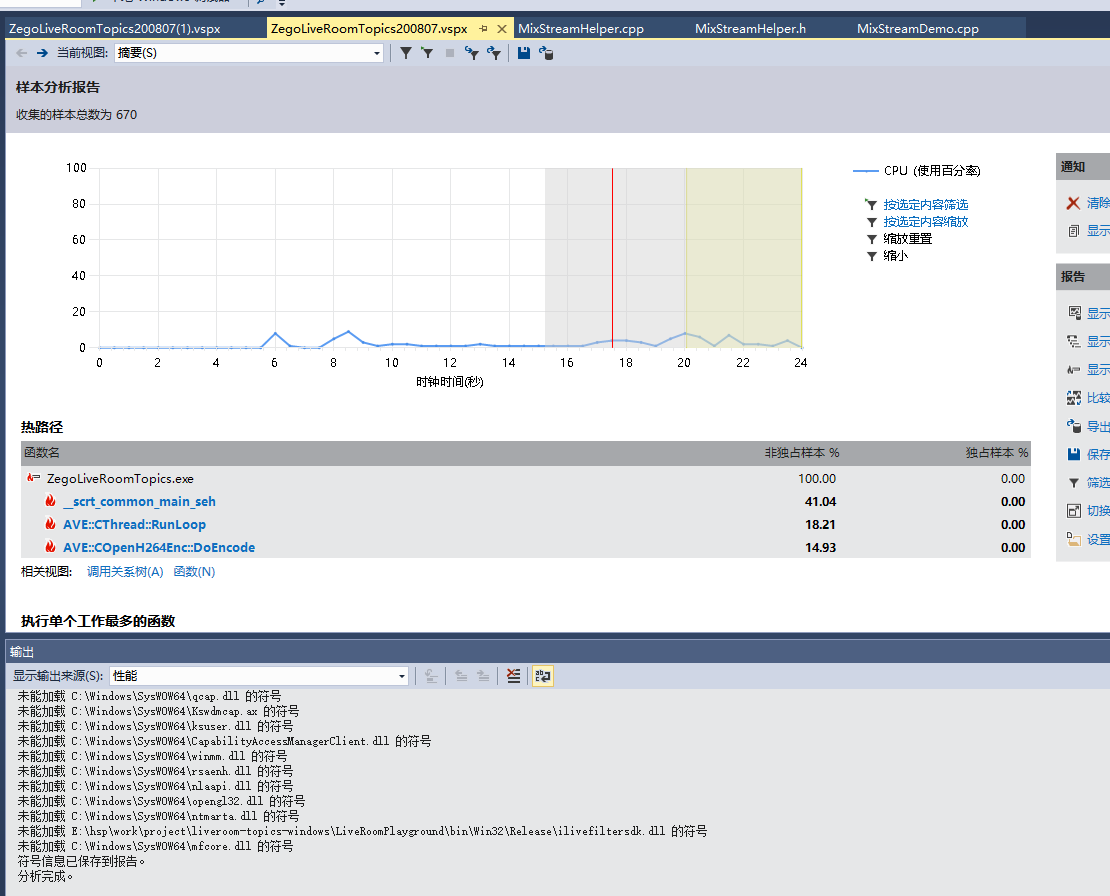Click 筛选 filter funnel in 报告 panel

tap(1074, 483)
